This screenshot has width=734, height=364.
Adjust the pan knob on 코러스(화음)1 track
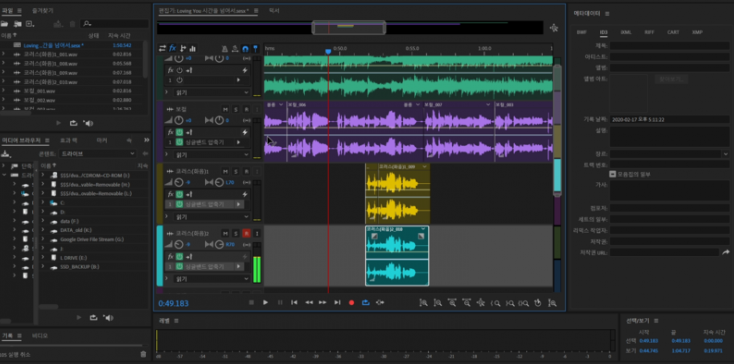219,182
